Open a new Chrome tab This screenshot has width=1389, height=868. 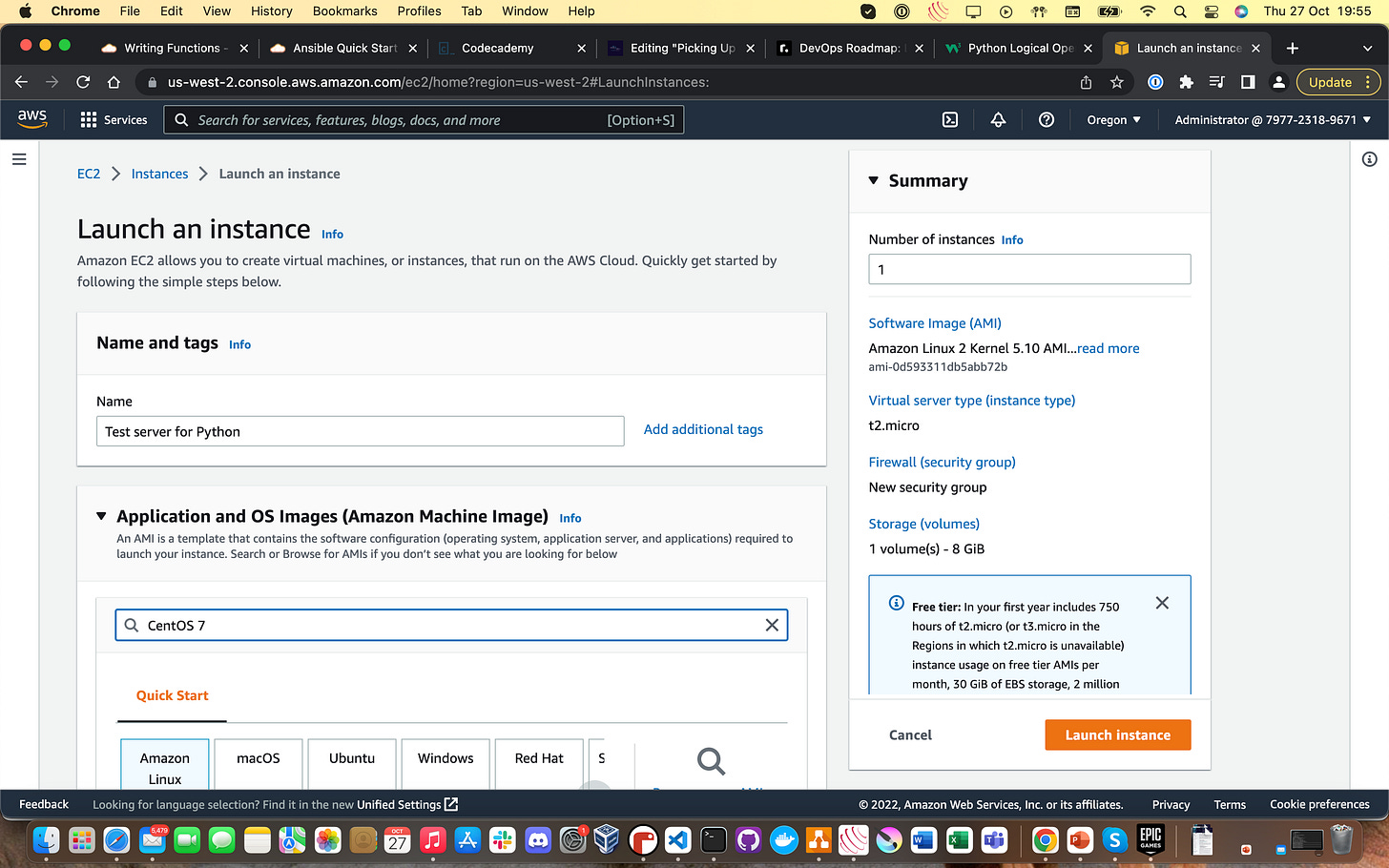click(1293, 48)
